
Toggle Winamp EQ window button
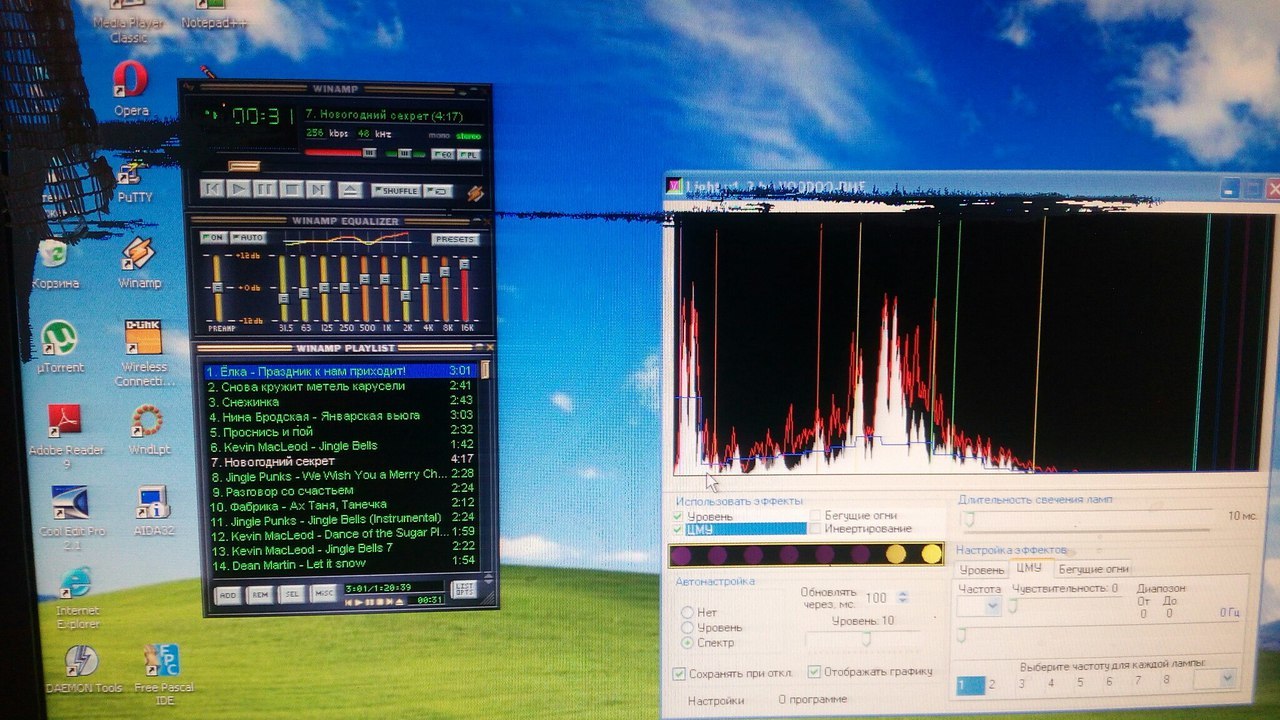[x=442, y=155]
